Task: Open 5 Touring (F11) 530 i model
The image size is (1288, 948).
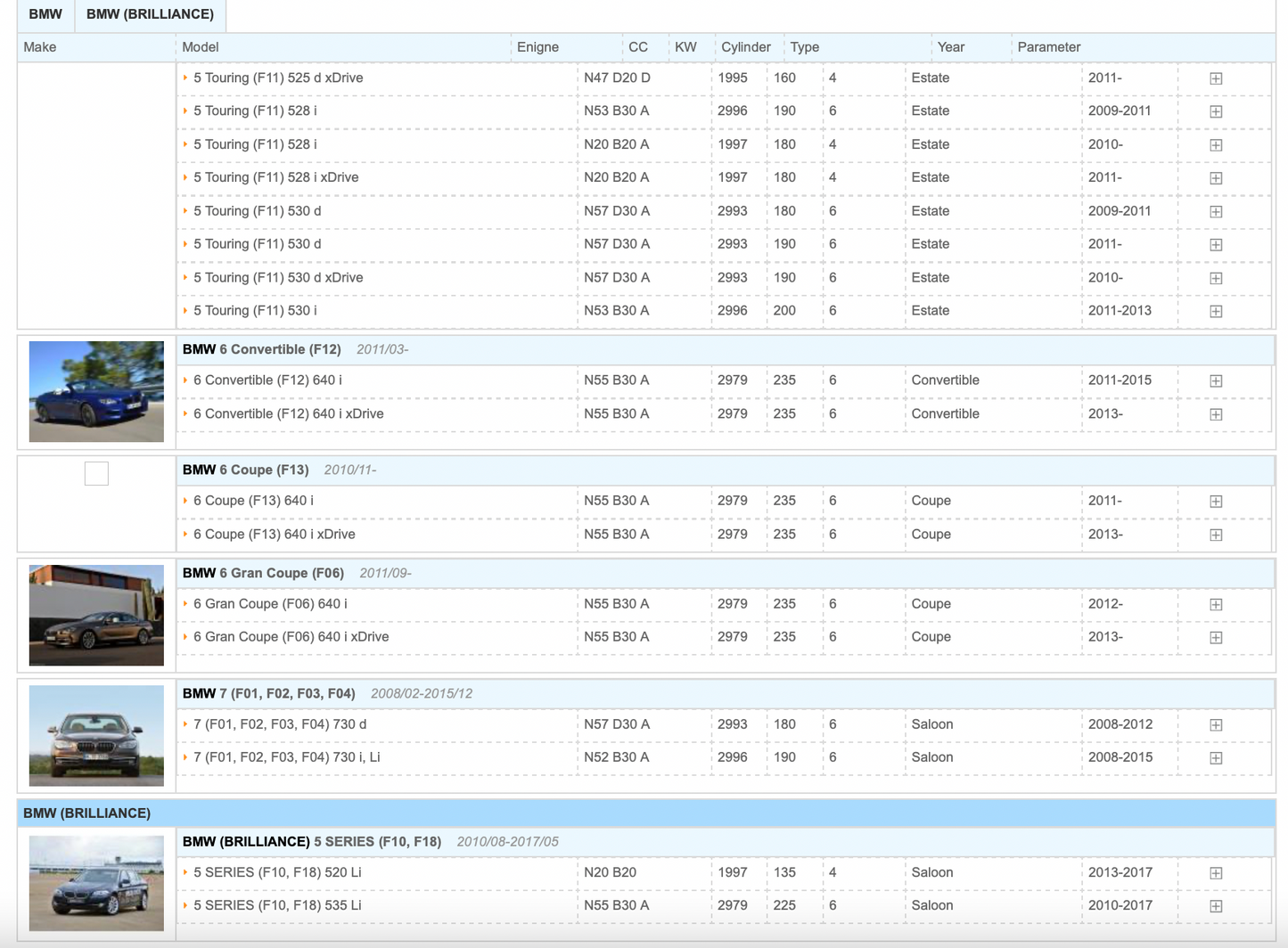Action: [x=255, y=310]
